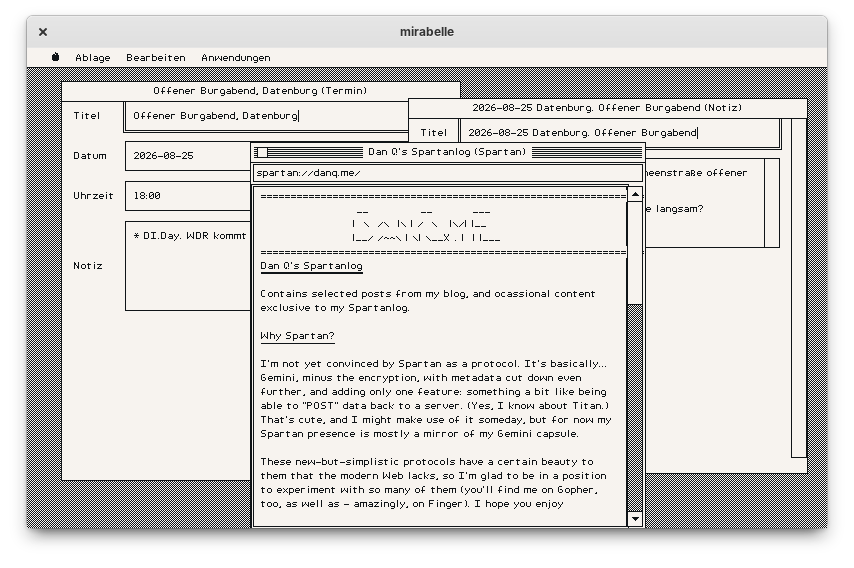Click the text 'langsam?' in Notiz window
854x568 pixels.
(679, 209)
